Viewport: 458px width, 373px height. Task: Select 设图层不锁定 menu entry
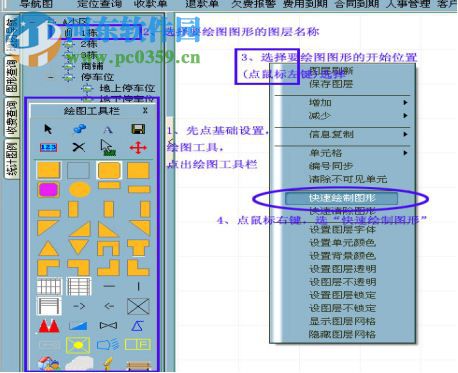pyautogui.click(x=343, y=308)
